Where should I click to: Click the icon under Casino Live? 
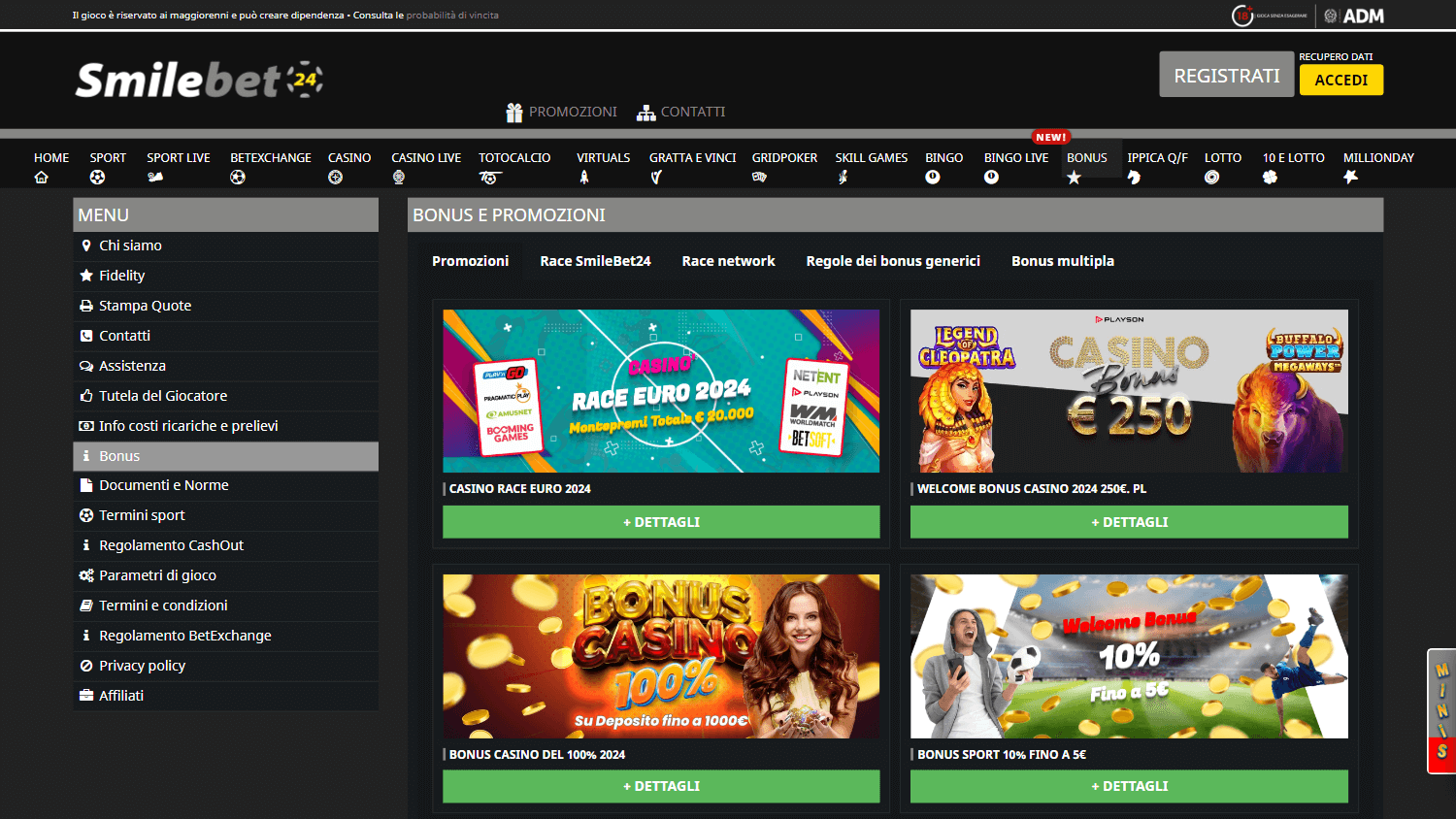pos(399,178)
